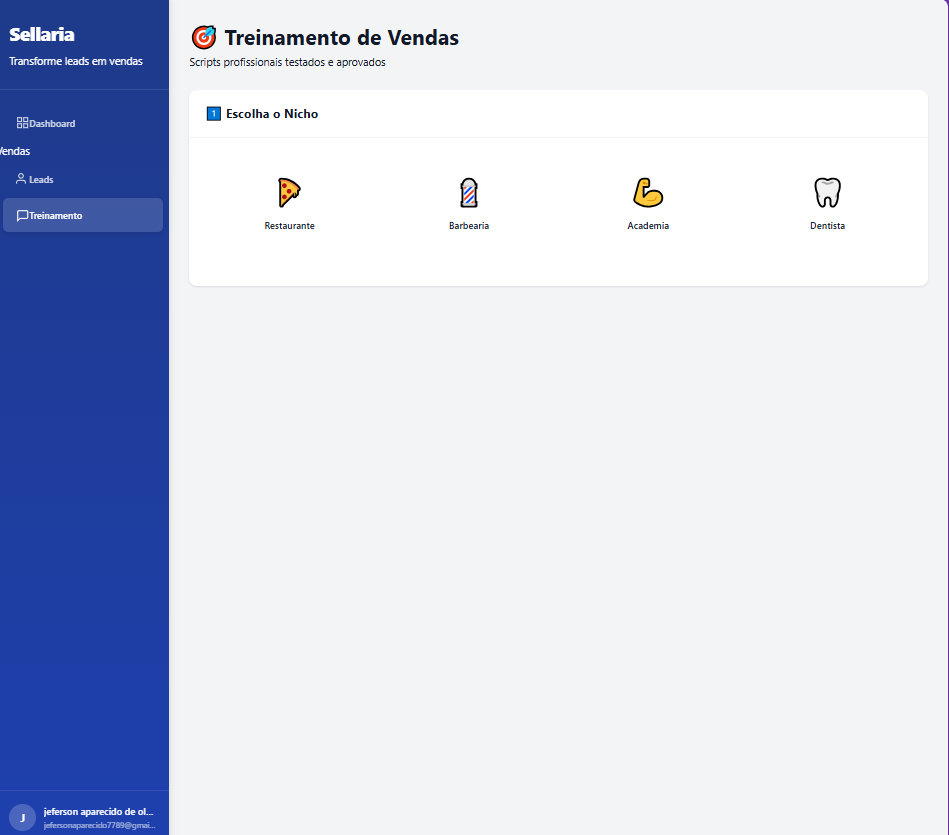Click the person icon next to Leads
The width and height of the screenshot is (949, 835).
tap(20, 179)
